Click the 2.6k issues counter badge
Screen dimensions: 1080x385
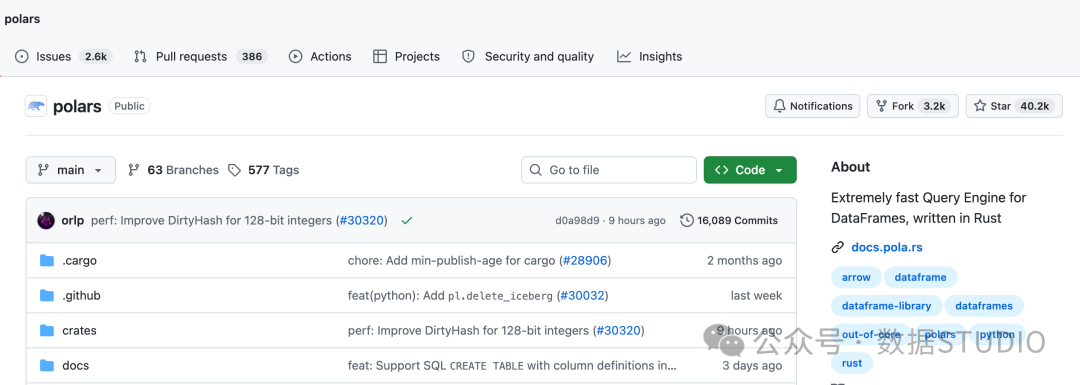(95, 56)
